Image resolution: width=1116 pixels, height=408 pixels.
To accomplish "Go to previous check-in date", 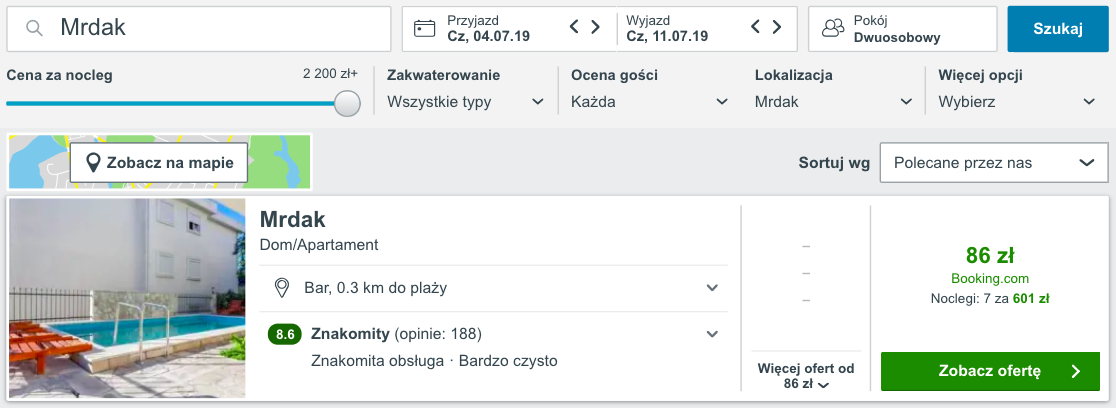I will point(574,27).
